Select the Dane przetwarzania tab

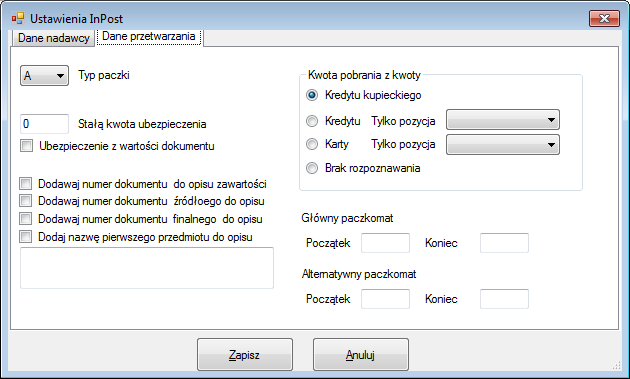pyautogui.click(x=149, y=37)
